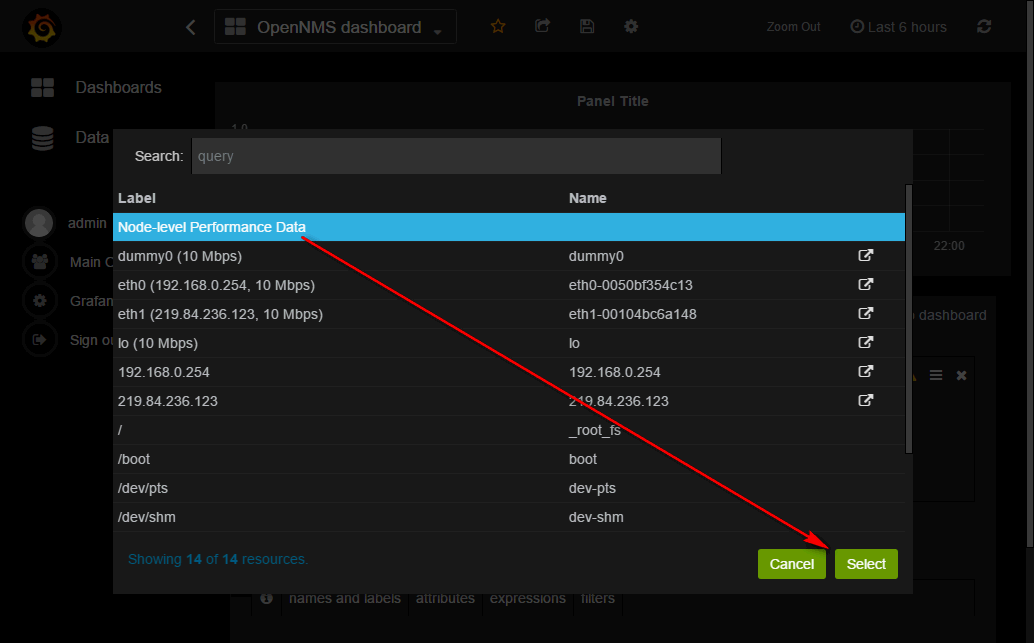
Task: Open dashboard settings gear icon
Action: (631, 26)
